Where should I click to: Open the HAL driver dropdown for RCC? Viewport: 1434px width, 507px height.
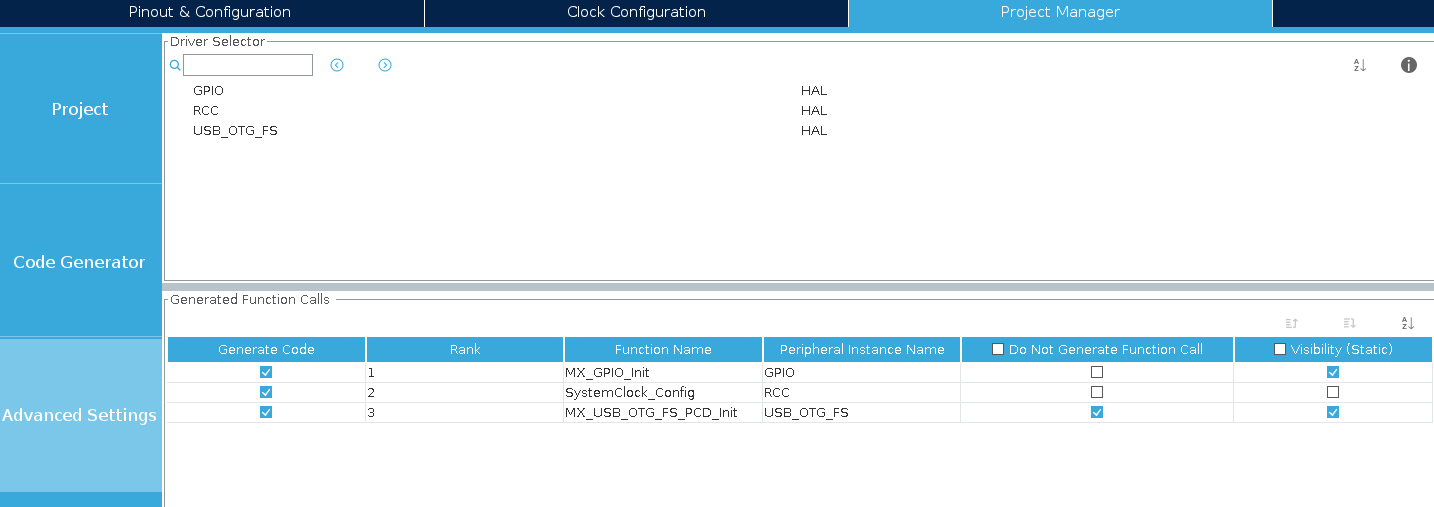(x=814, y=111)
